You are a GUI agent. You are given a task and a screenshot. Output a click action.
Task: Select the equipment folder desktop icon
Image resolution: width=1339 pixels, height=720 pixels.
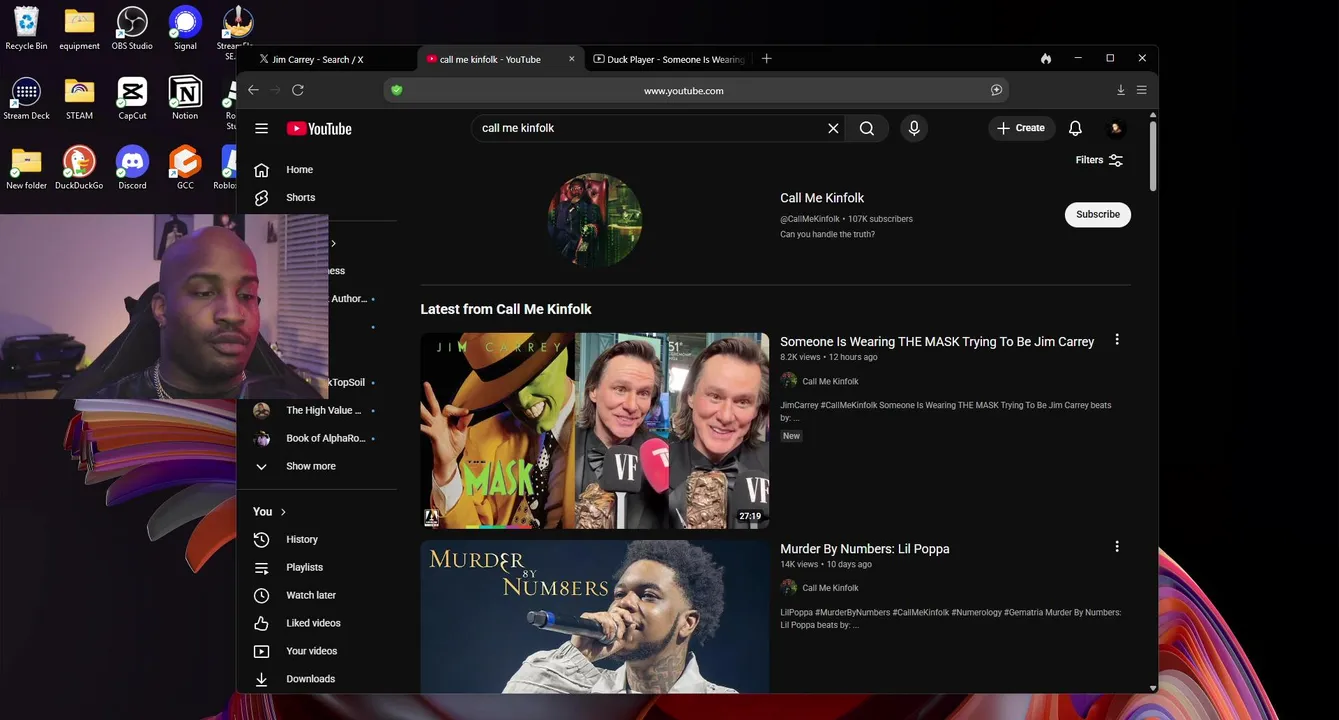[x=79, y=28]
